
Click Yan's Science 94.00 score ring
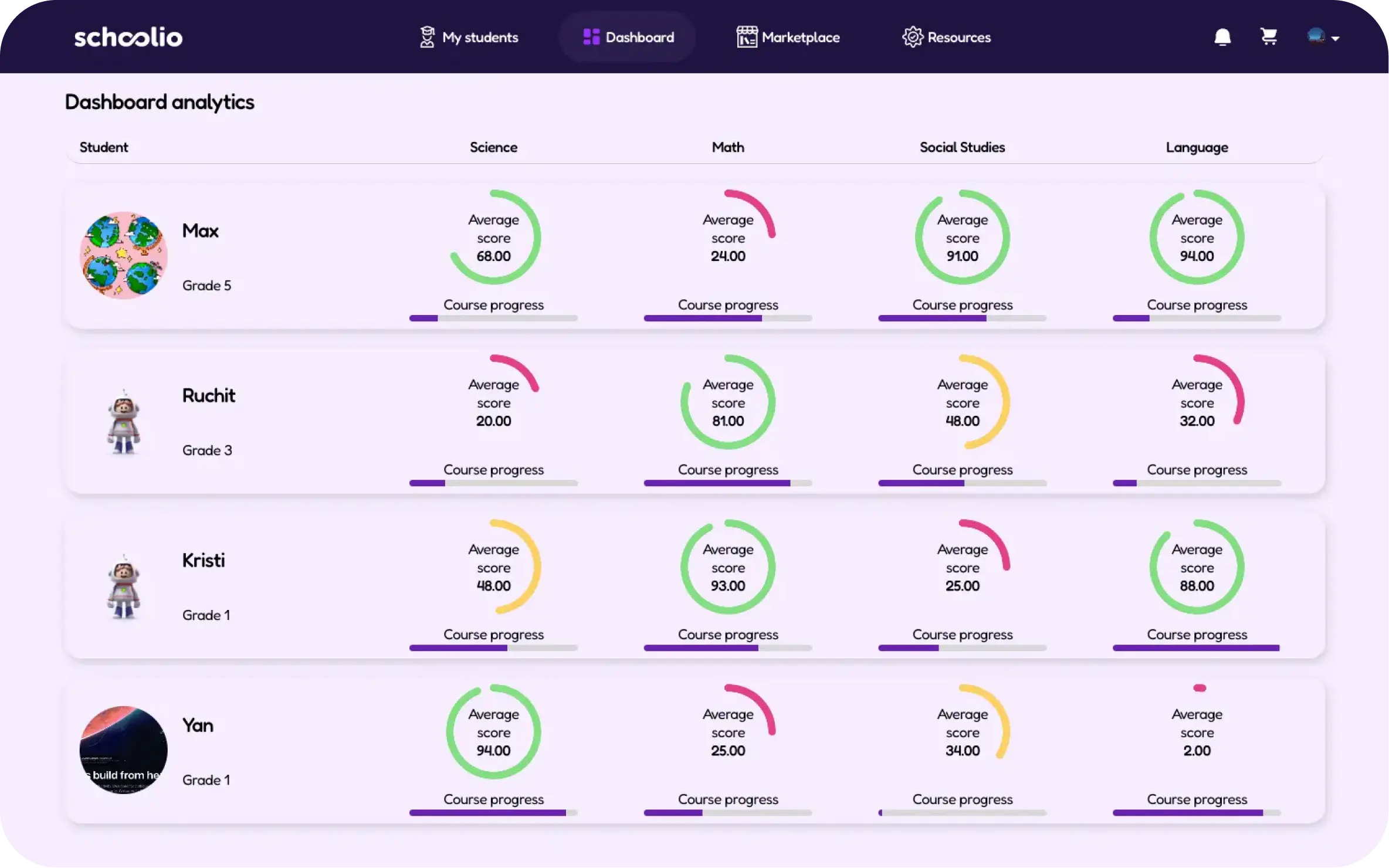click(x=493, y=732)
